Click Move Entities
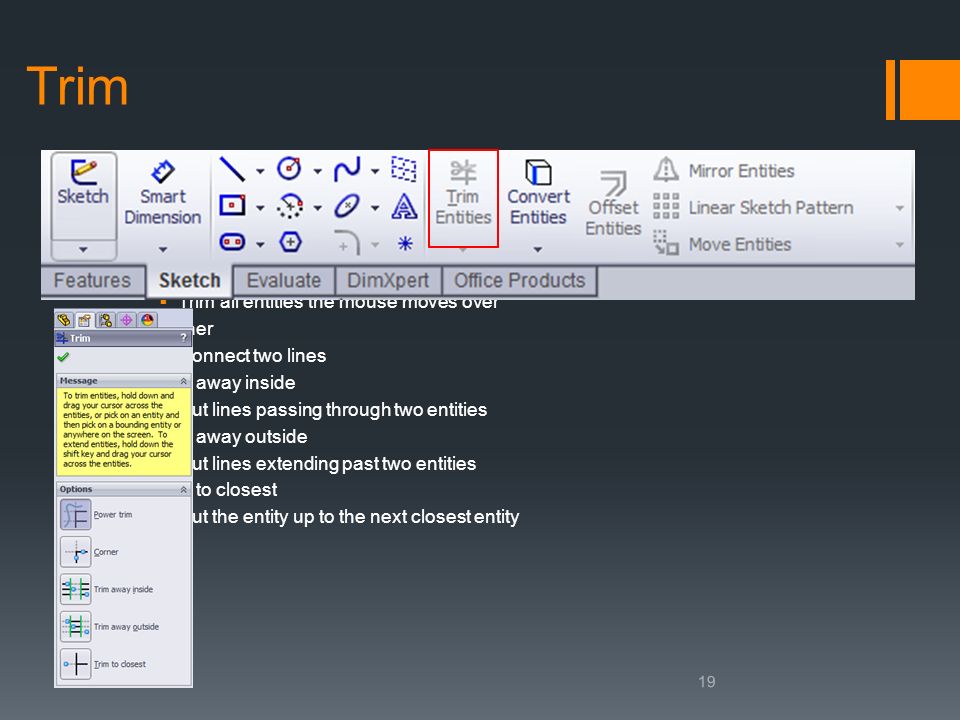The height and width of the screenshot is (720, 960). click(x=722, y=244)
